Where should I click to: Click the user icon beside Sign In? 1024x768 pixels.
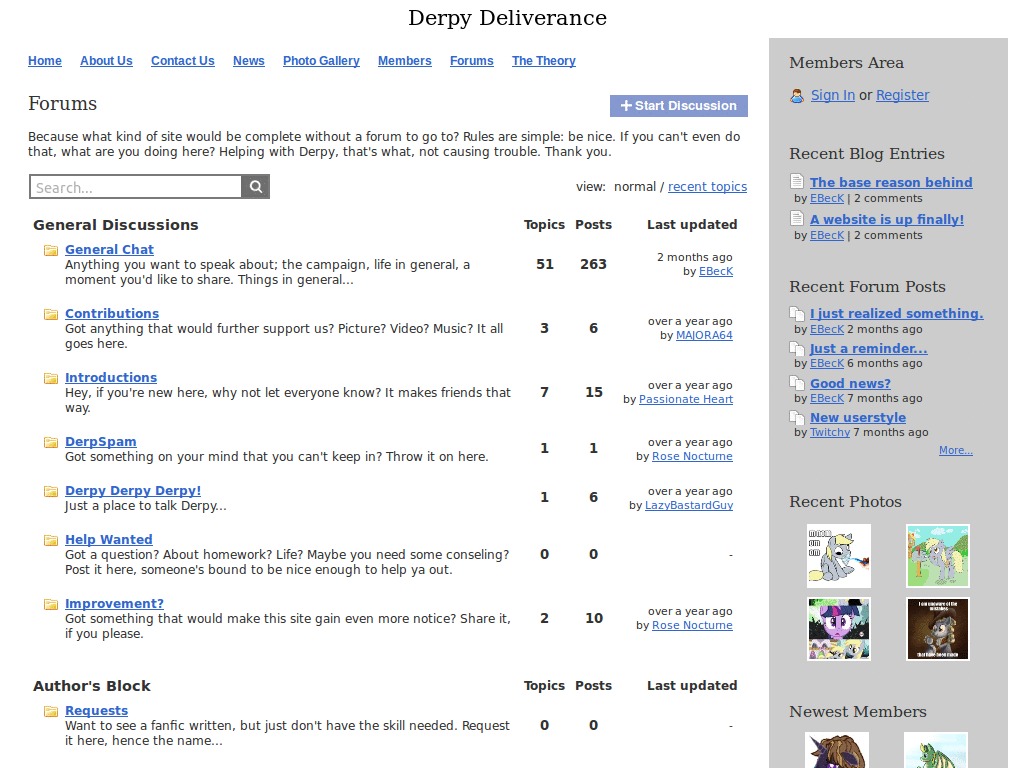[797, 96]
